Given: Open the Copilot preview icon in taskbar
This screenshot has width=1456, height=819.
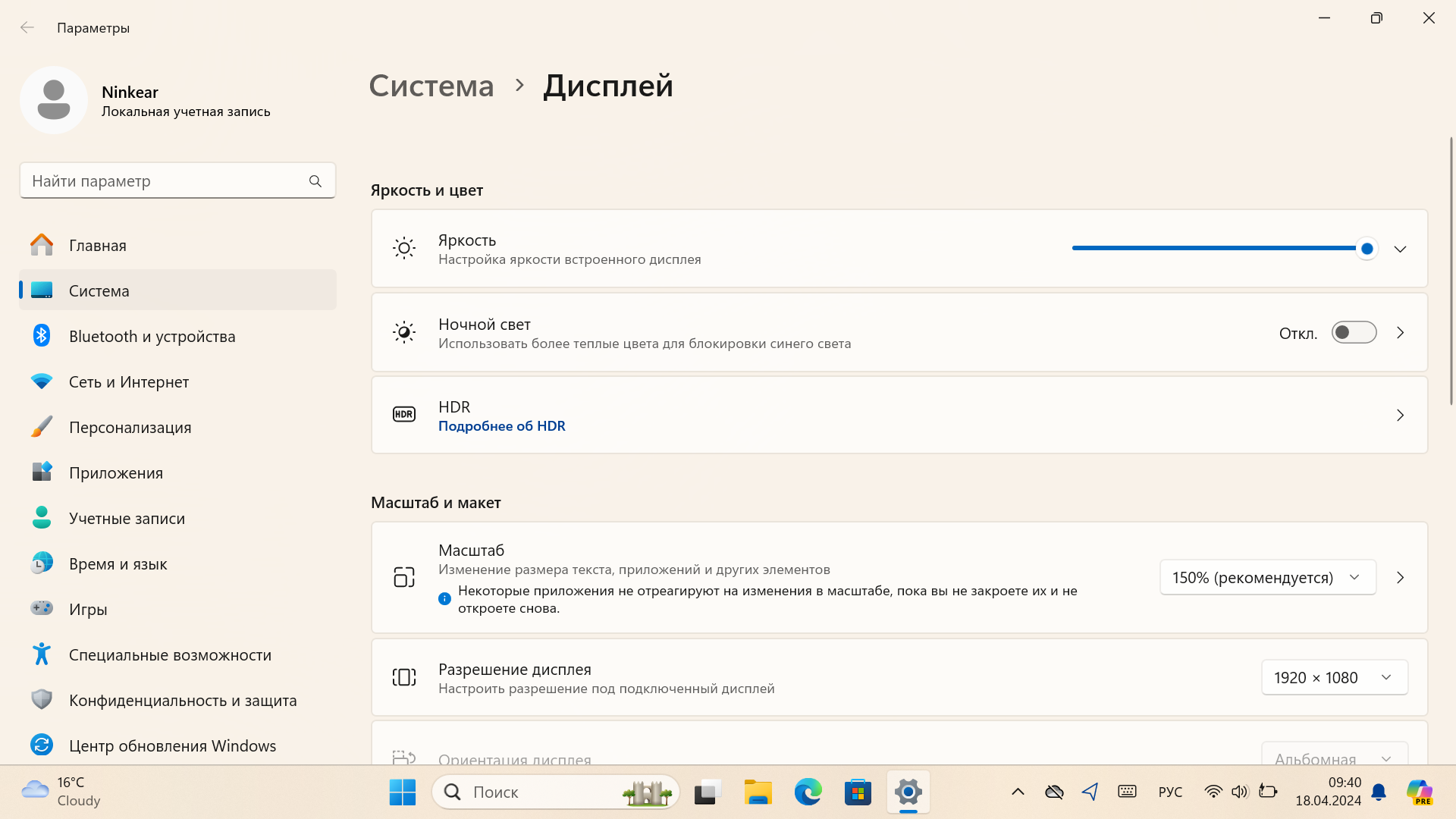Looking at the screenshot, I should [1419, 792].
